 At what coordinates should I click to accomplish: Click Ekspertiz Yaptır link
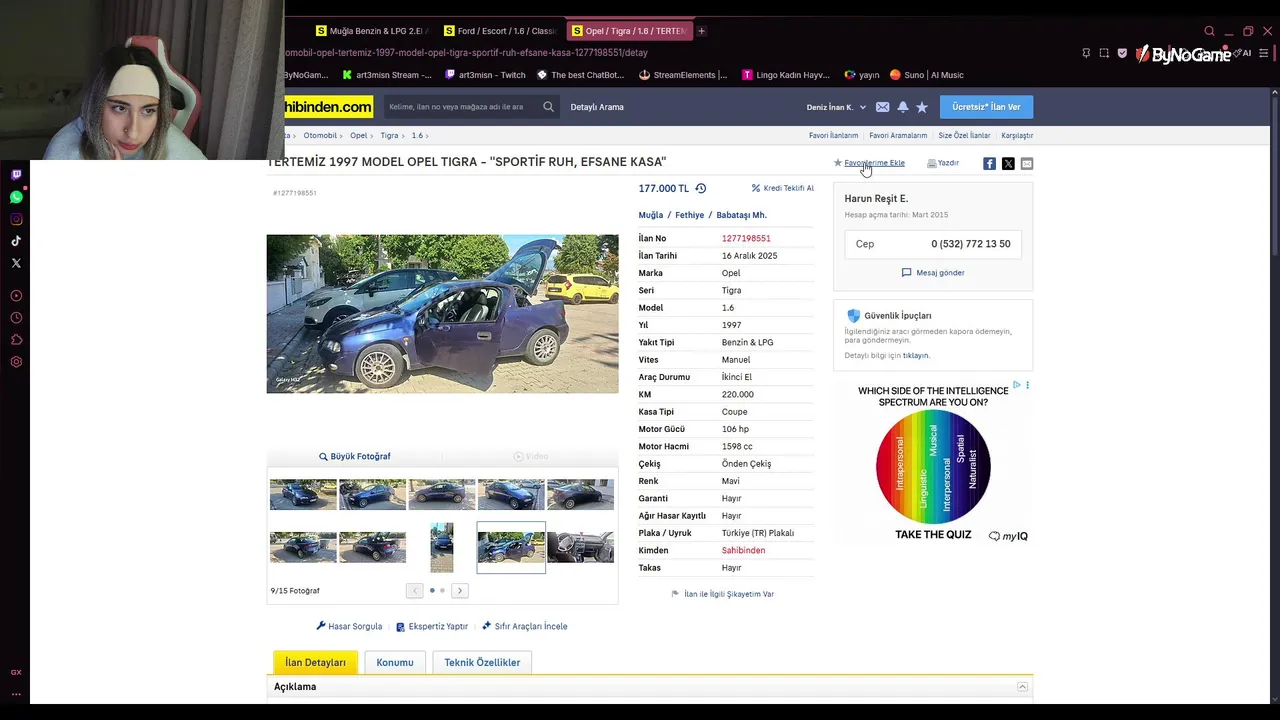(x=432, y=626)
